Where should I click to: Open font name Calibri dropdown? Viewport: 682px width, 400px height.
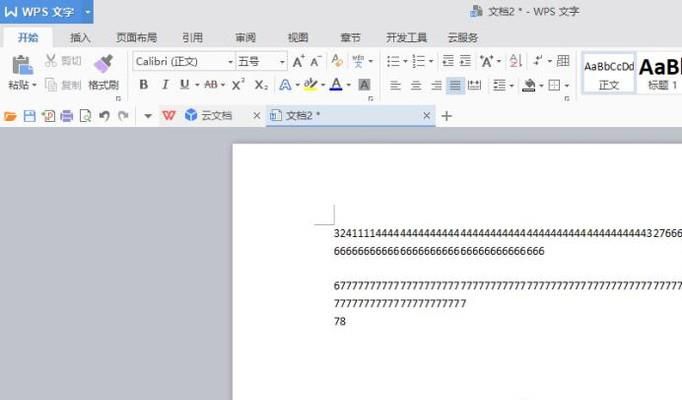click(x=230, y=62)
